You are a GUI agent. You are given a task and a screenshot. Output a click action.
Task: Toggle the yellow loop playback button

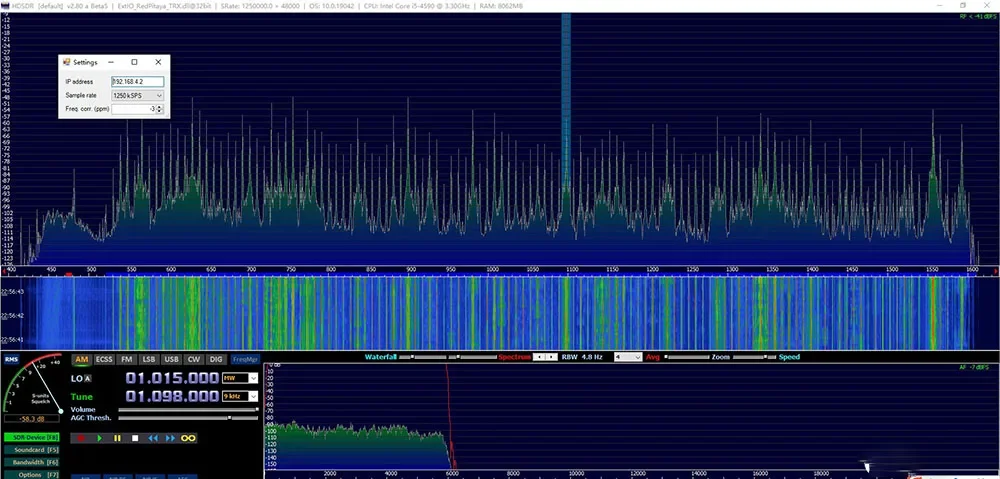tap(188, 438)
